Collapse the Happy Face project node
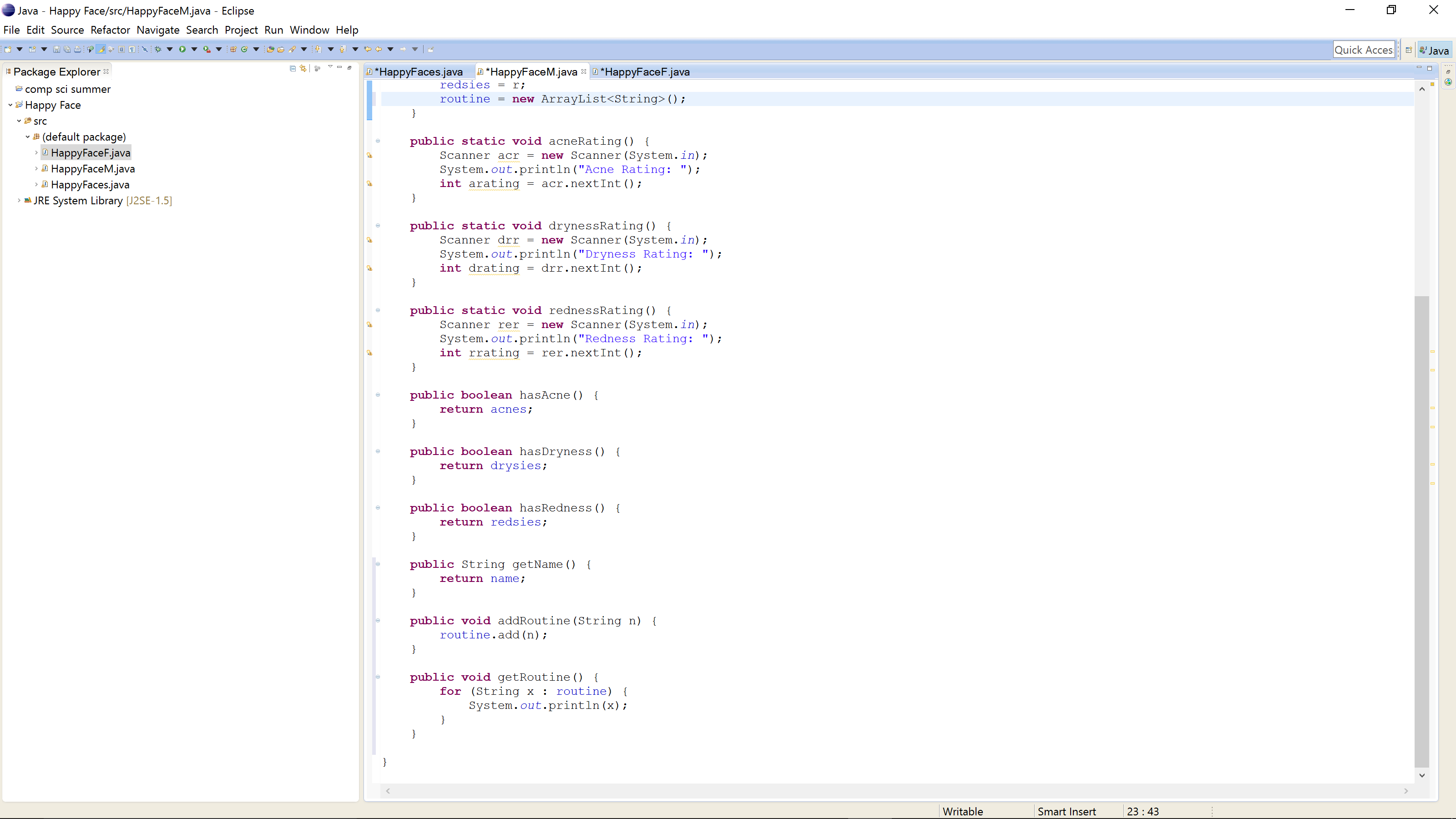The image size is (1456, 819). tap(10, 105)
